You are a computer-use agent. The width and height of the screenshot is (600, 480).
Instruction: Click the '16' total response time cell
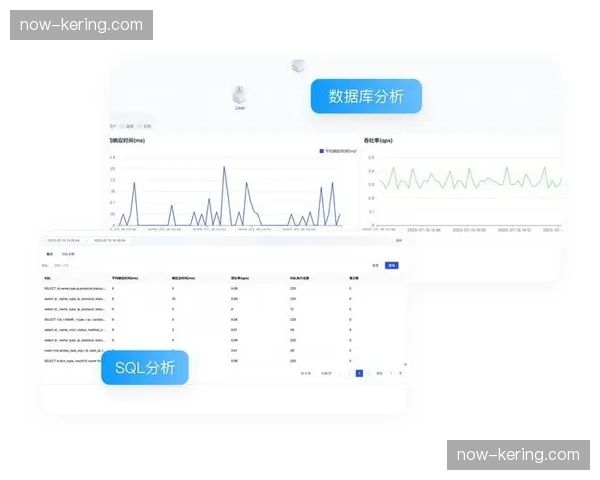[174, 299]
